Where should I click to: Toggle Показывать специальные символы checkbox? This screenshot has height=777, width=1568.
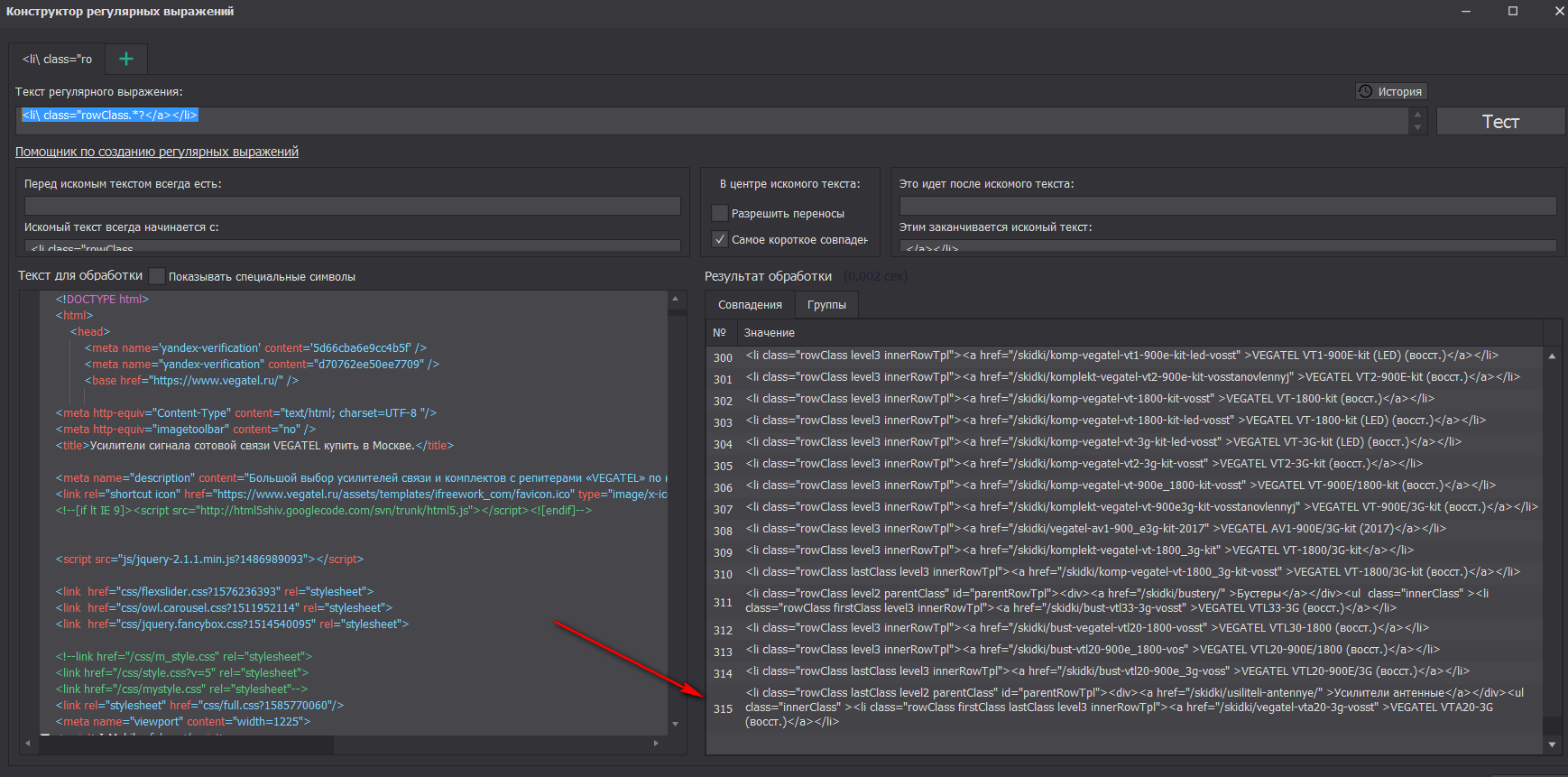[x=158, y=276]
